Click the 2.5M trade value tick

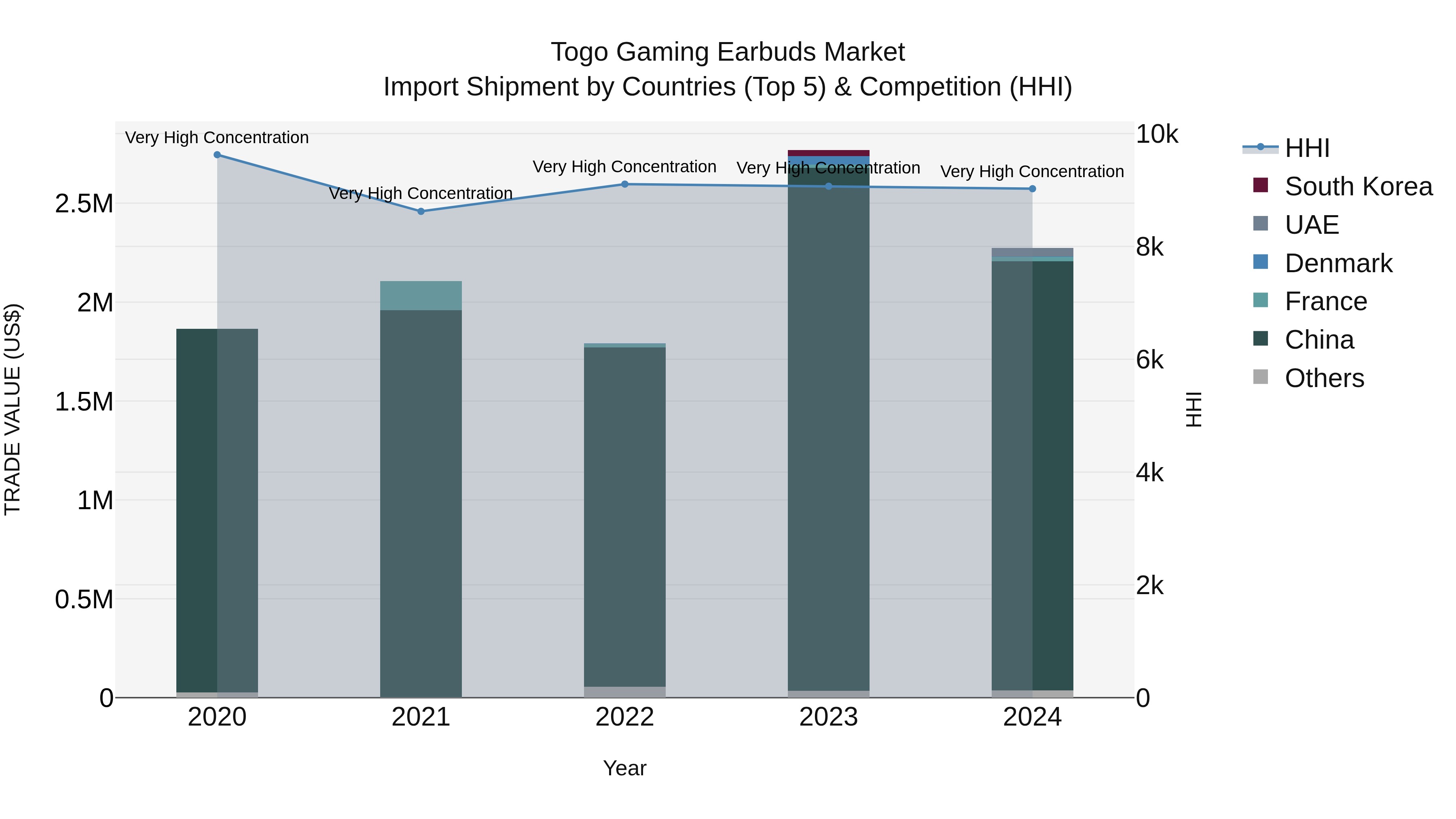(x=84, y=203)
